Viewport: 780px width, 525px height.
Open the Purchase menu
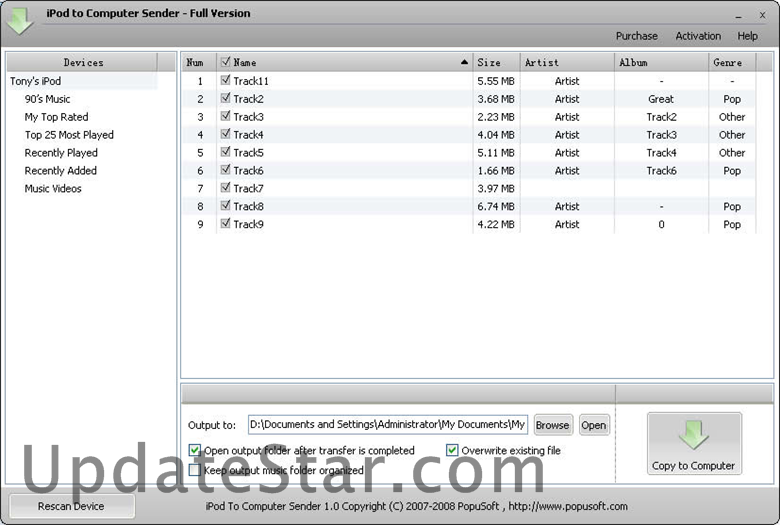point(637,36)
